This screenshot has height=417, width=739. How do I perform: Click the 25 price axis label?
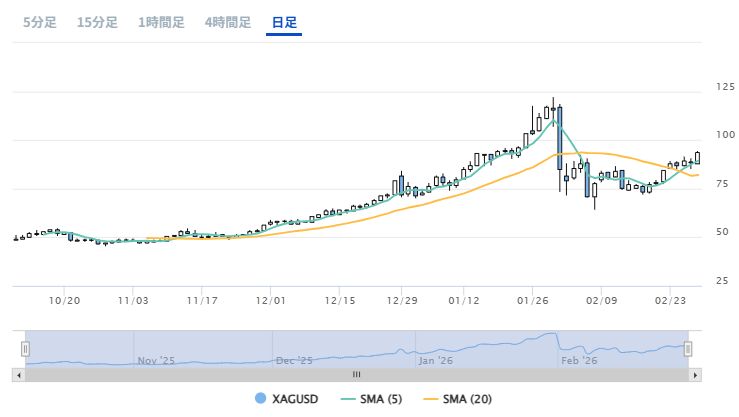(x=722, y=281)
